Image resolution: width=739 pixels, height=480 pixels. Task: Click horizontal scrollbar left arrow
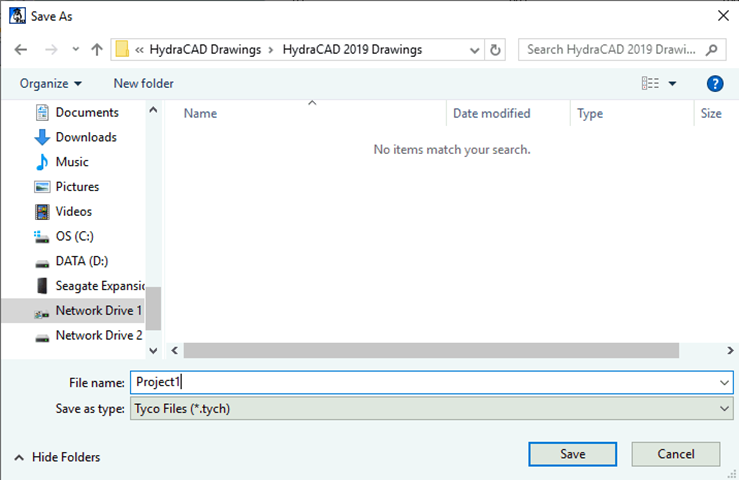(175, 350)
